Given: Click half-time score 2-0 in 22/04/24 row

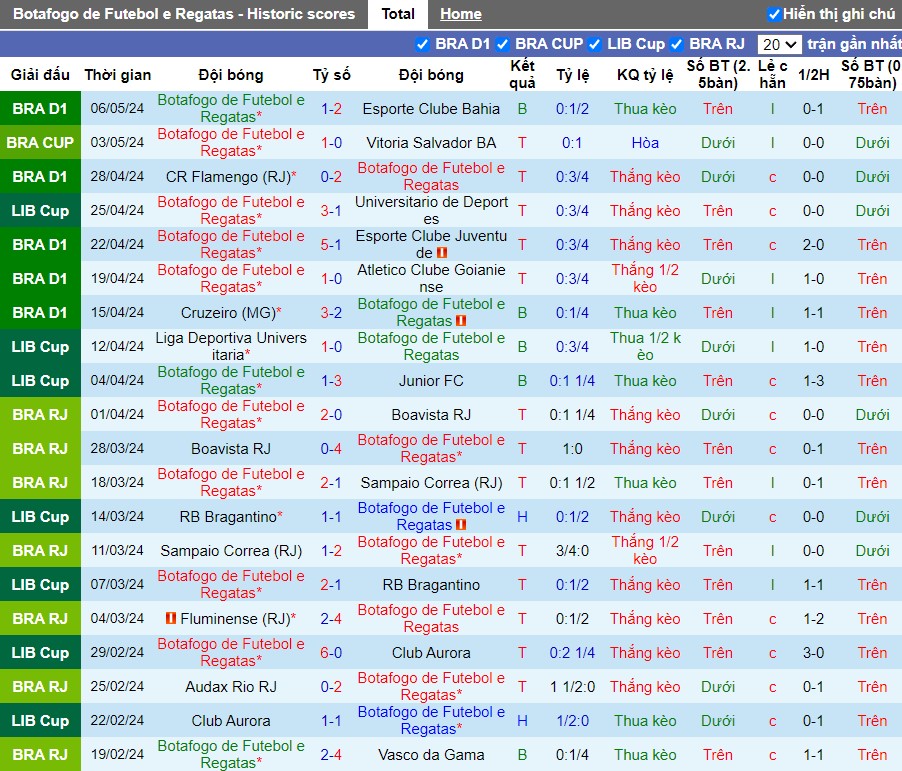Looking at the screenshot, I should pyautogui.click(x=813, y=245).
